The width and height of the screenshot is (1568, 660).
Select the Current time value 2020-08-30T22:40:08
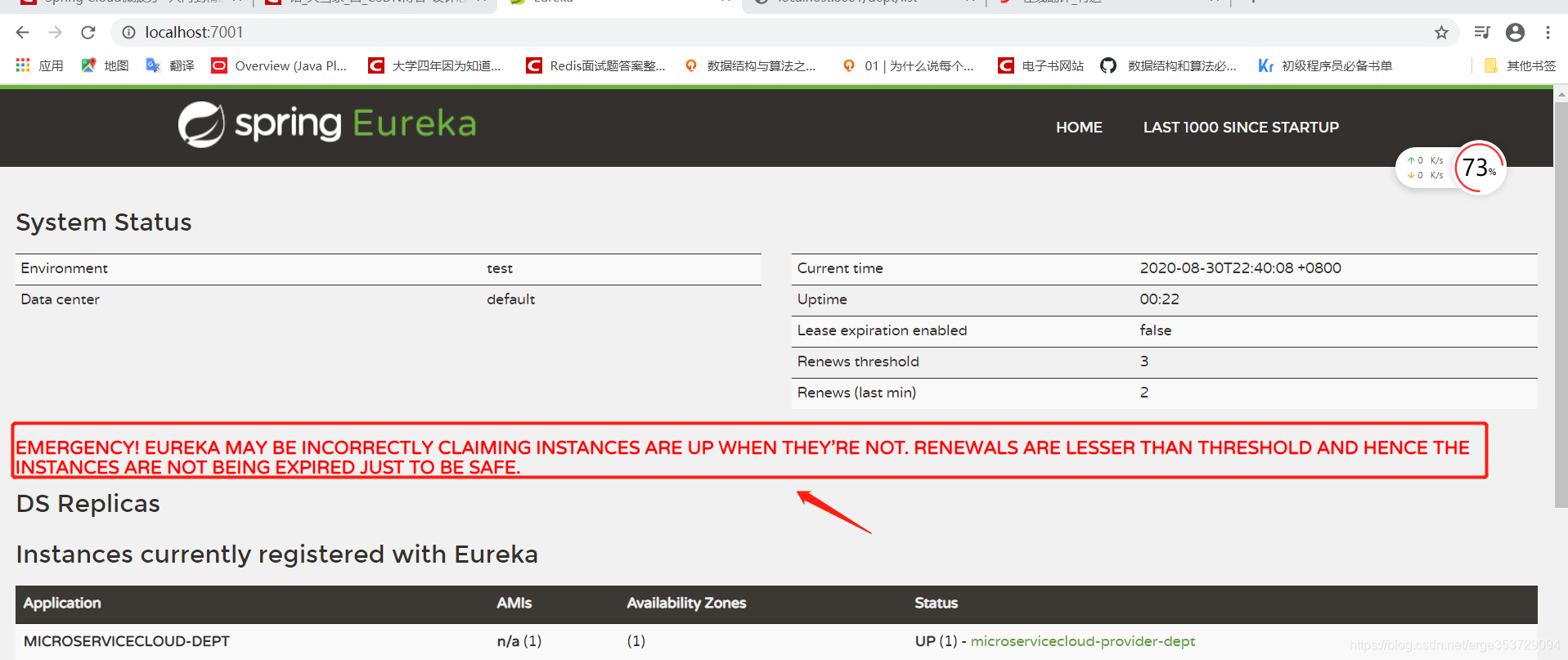1240,268
